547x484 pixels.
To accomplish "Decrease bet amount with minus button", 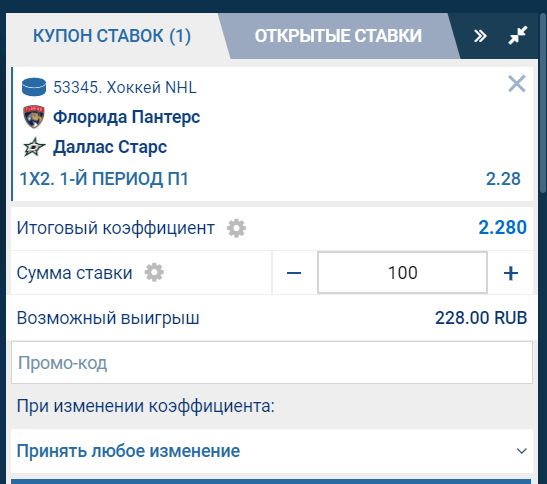I will click(x=294, y=273).
